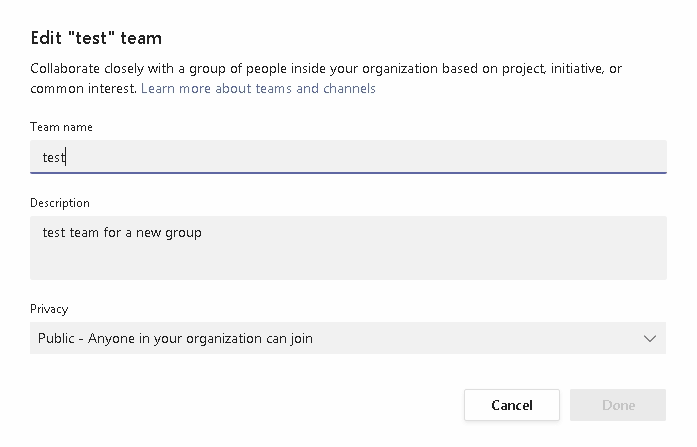Click the Description label
The image size is (697, 447).
[x=60, y=203]
